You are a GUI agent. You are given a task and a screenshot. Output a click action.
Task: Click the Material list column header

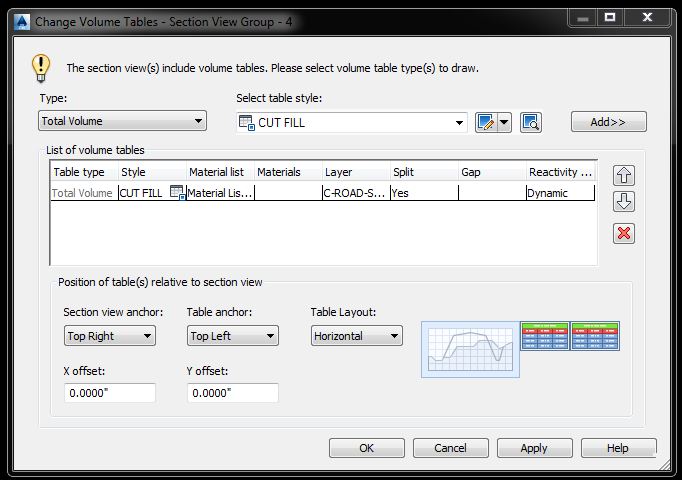[220, 172]
